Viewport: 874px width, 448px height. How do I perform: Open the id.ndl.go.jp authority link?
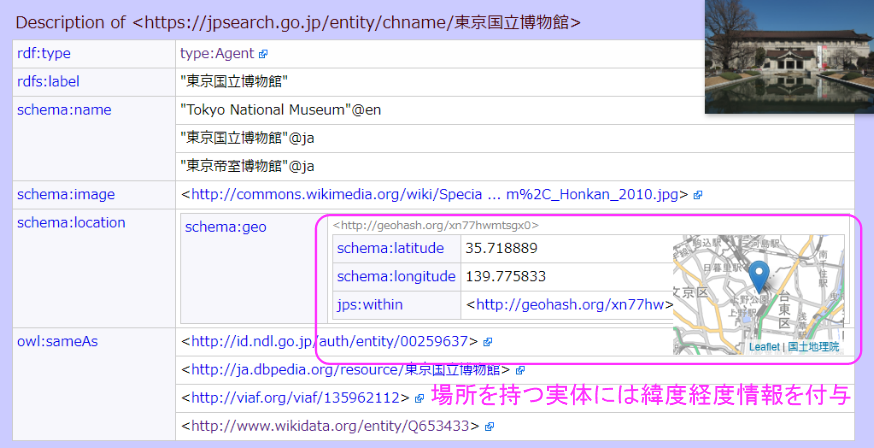pyautogui.click(x=329, y=341)
